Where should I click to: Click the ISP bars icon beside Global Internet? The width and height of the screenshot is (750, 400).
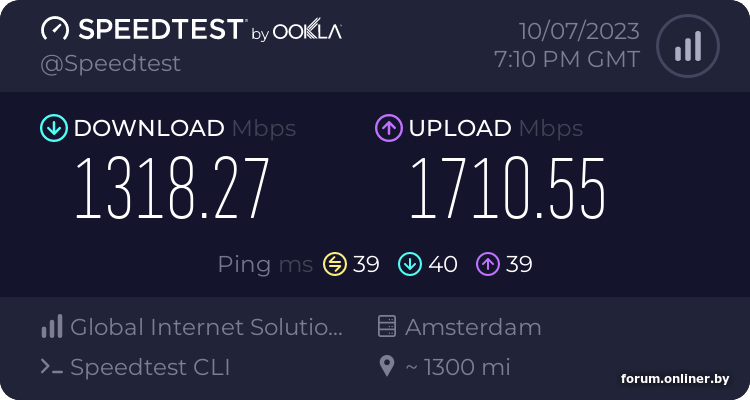tap(52, 326)
